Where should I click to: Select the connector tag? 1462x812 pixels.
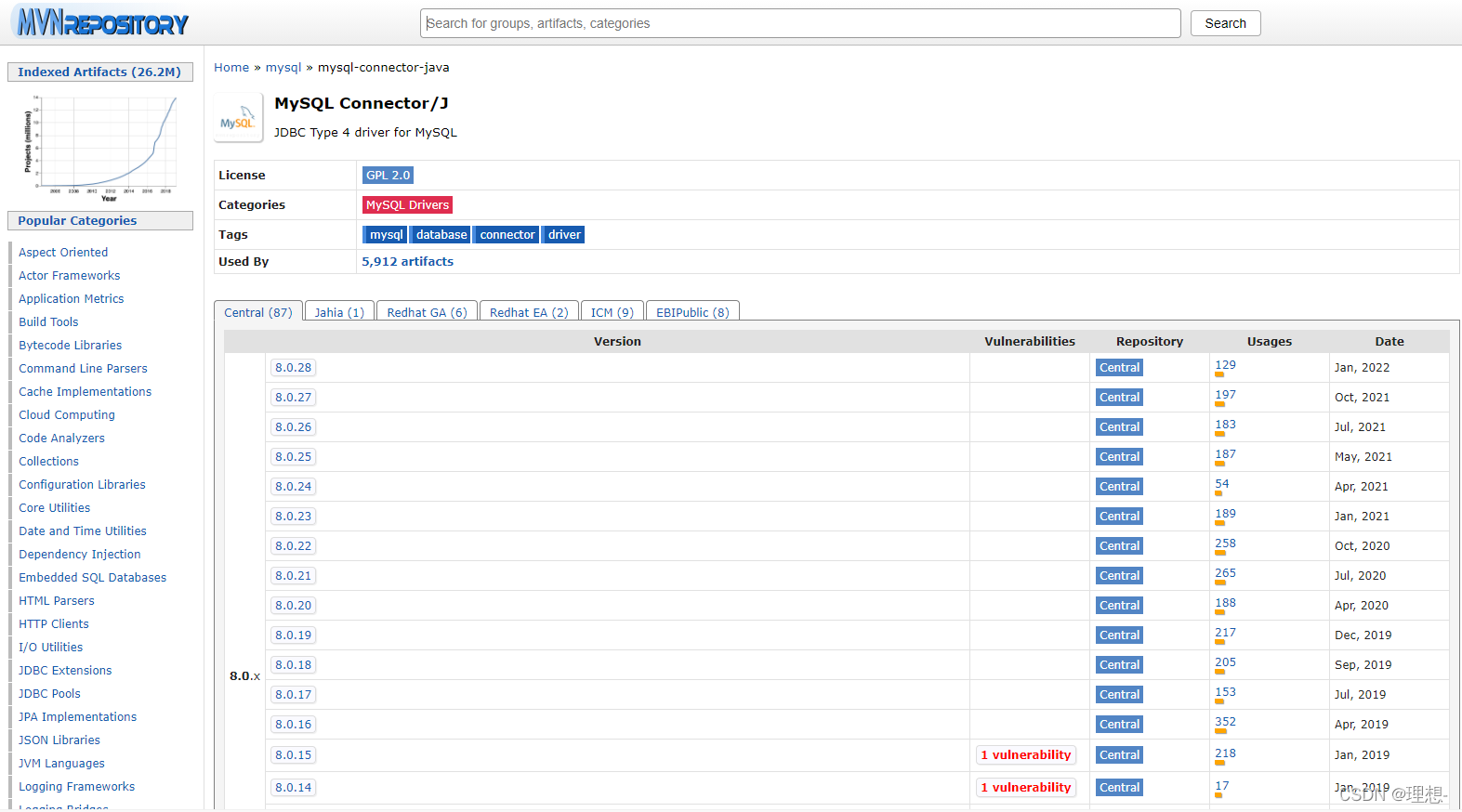507,235
